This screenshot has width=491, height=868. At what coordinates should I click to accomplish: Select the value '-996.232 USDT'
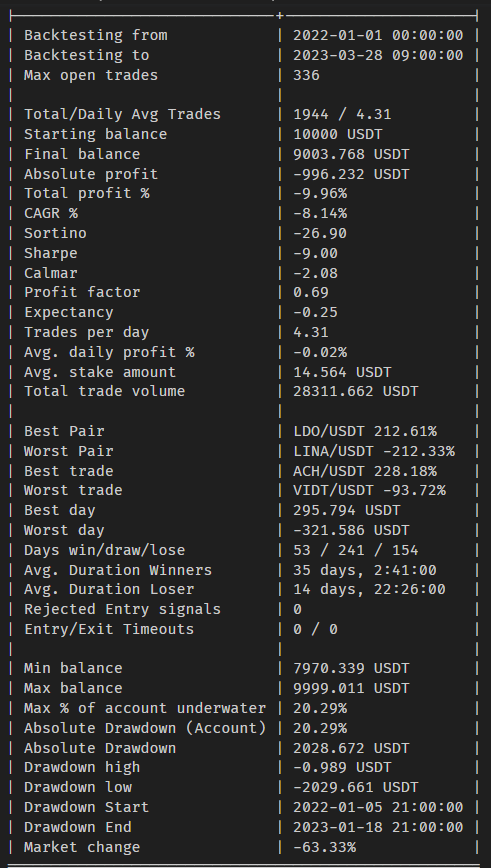click(x=351, y=174)
